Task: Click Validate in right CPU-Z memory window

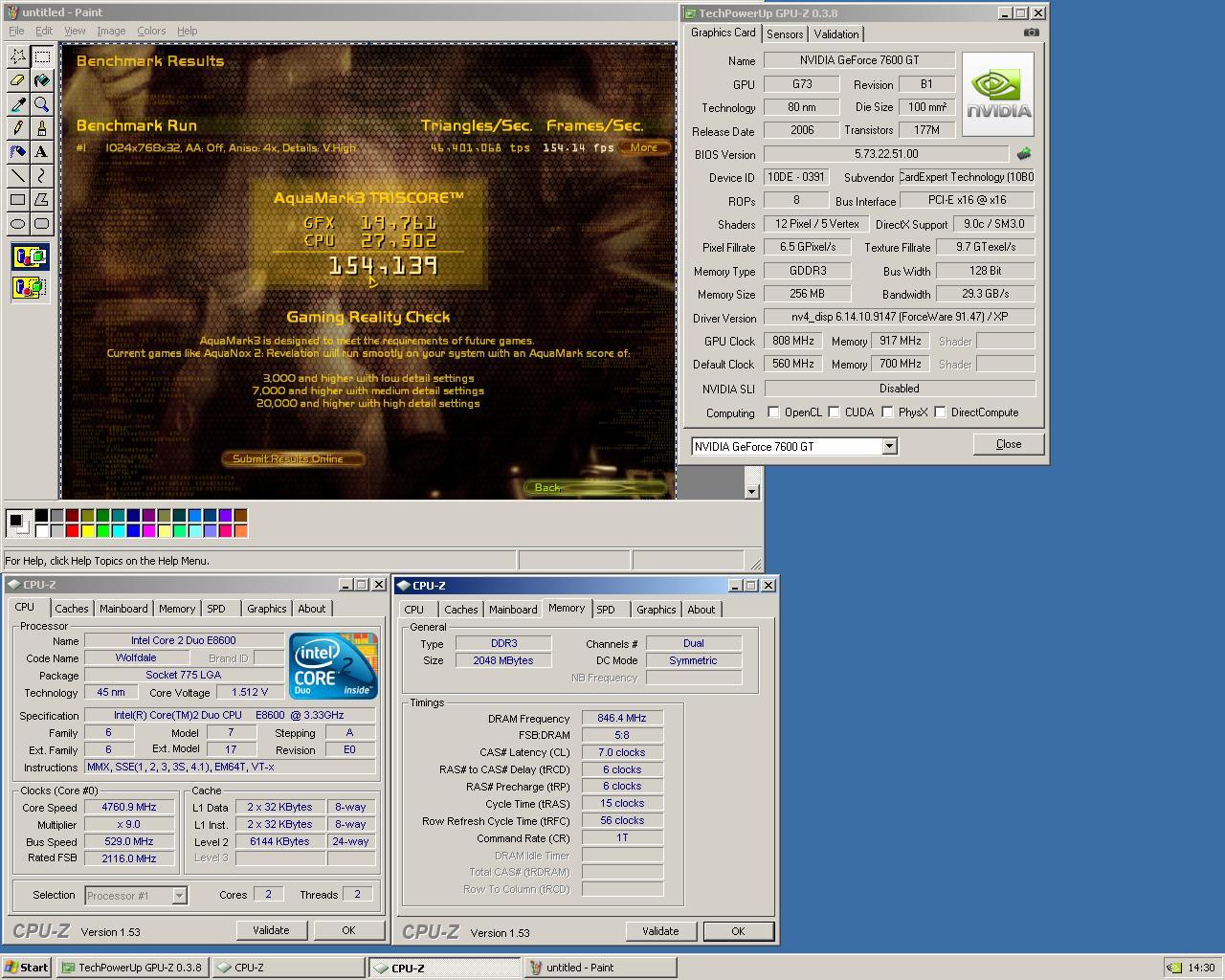Action: (x=660, y=931)
